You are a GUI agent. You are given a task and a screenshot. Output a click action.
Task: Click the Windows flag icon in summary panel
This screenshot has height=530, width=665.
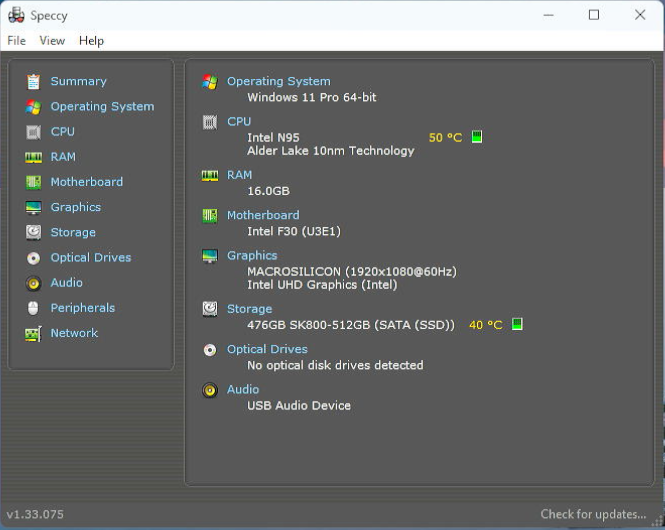(210, 81)
